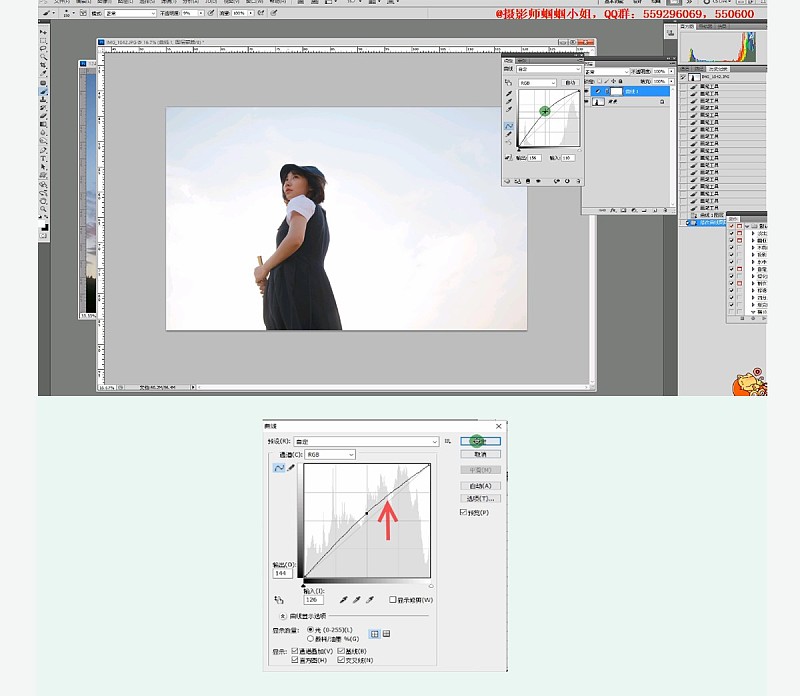Open brush panel toggle in options bar
Screen dimensions: 800x696
point(83,13)
